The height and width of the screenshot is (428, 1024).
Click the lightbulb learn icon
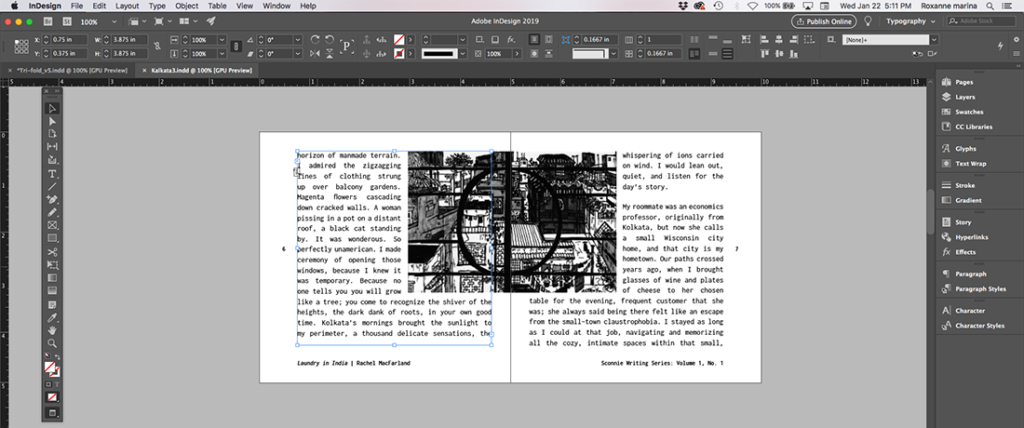[869, 22]
